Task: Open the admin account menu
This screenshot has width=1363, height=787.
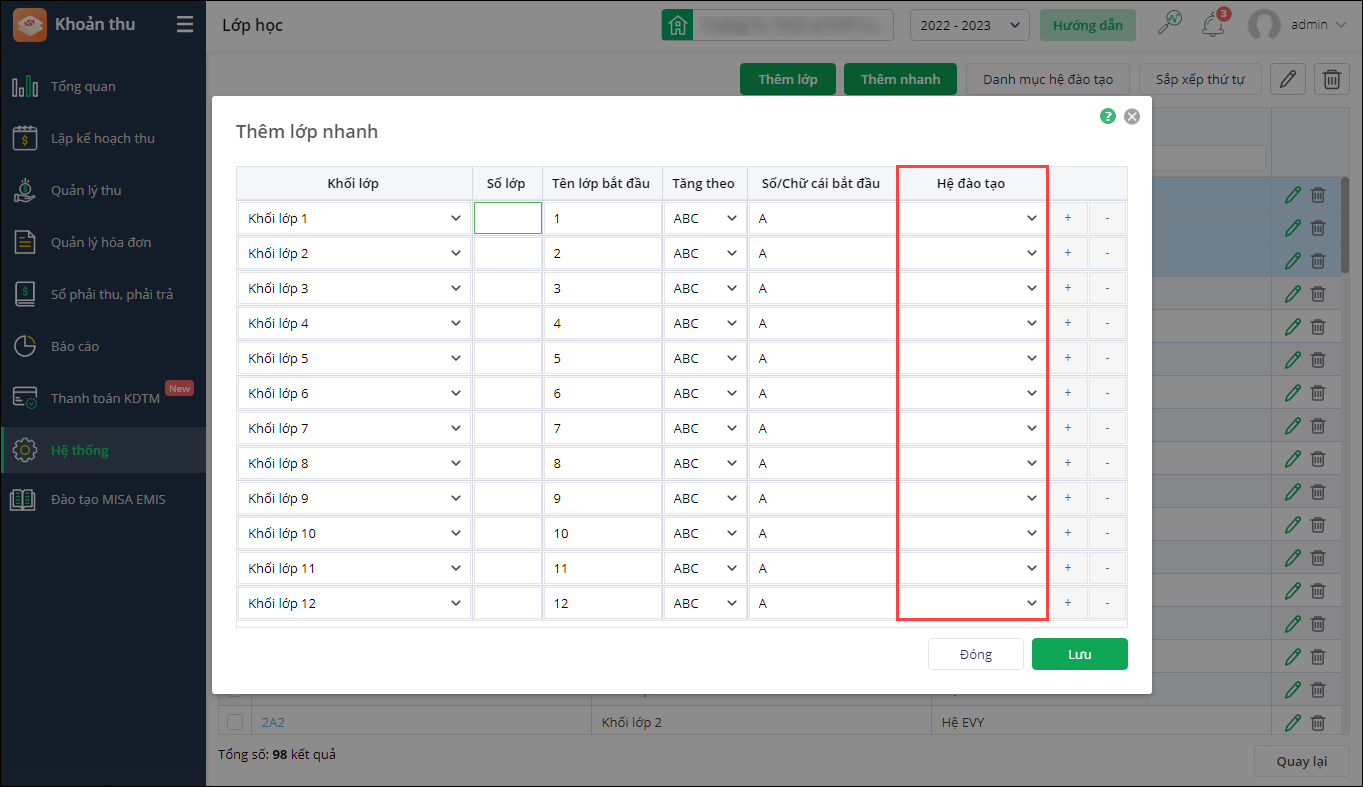Action: 1319,24
